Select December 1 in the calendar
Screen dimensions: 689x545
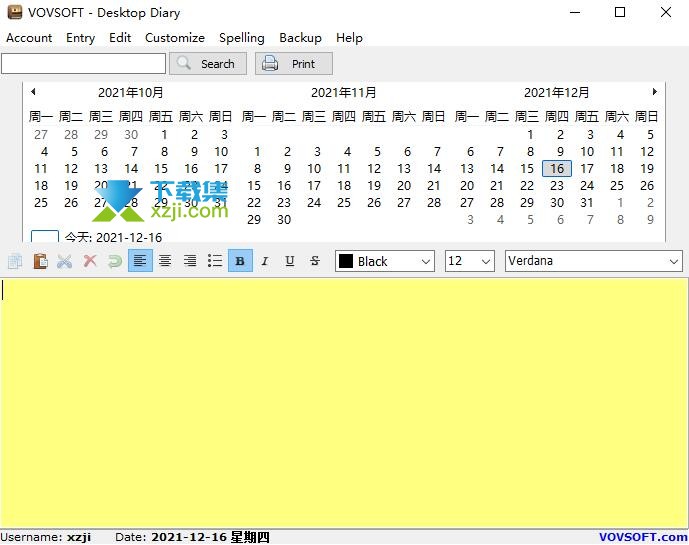tap(530, 135)
